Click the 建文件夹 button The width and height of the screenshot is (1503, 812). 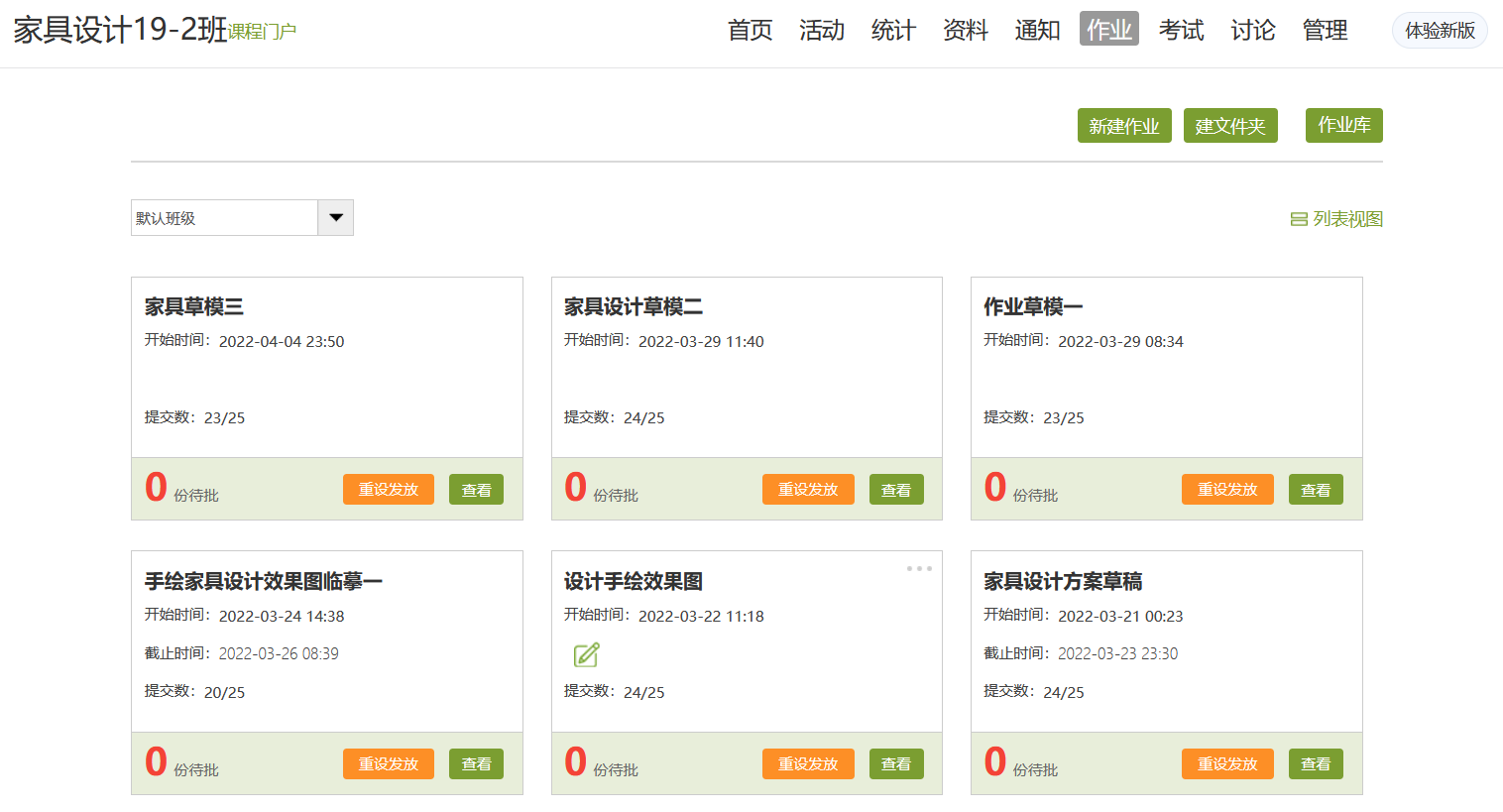coord(1230,126)
